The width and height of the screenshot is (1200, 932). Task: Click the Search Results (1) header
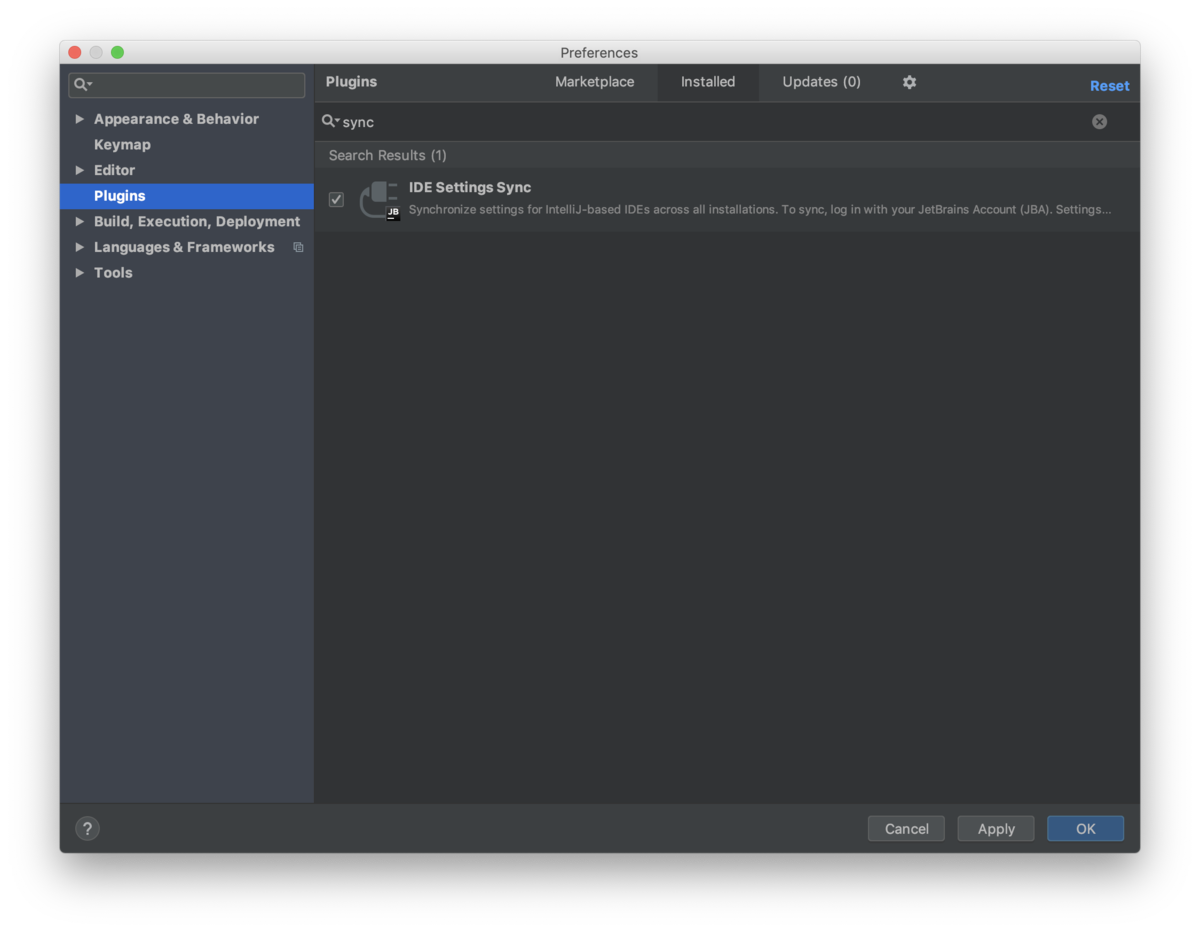388,155
